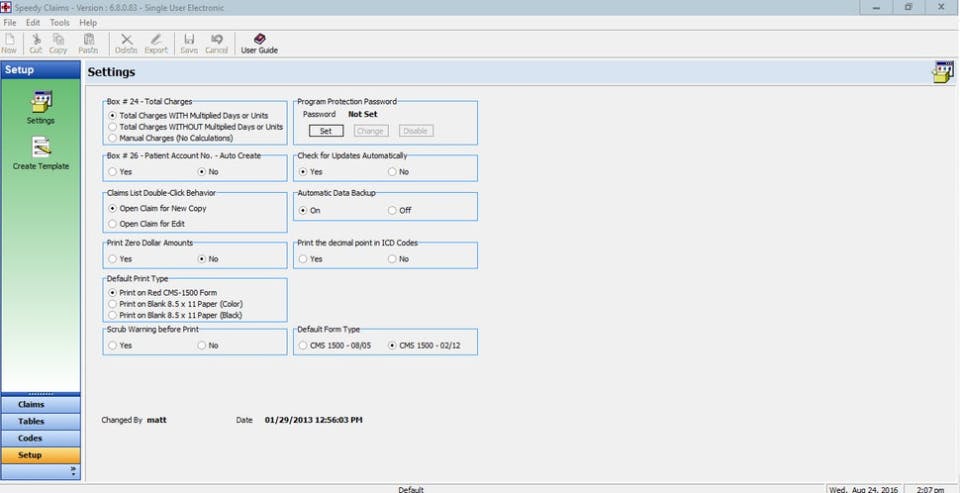The image size is (960, 493).
Task: Click Default in the status bar
Action: click(411, 489)
